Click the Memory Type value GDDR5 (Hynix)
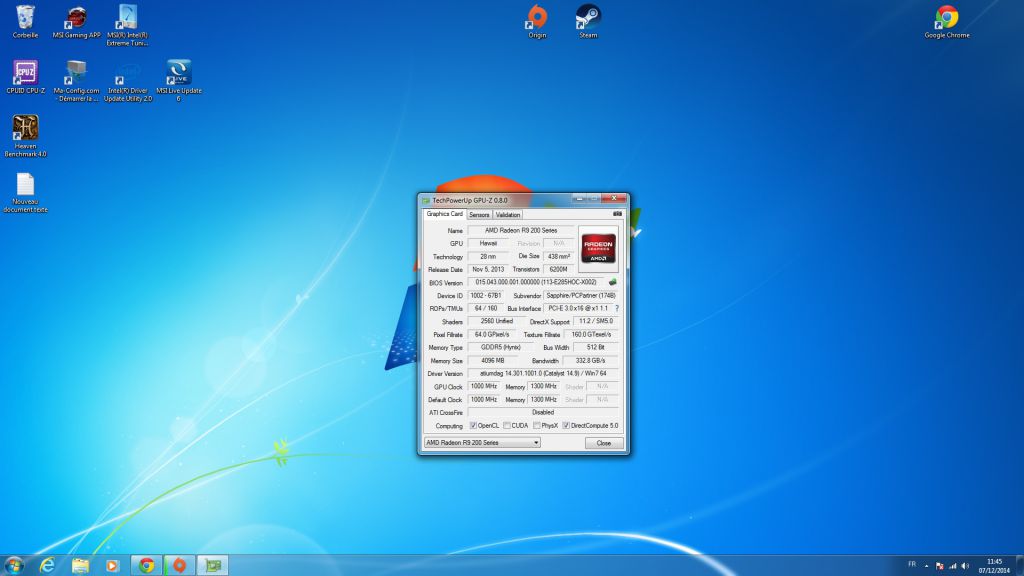 point(500,347)
